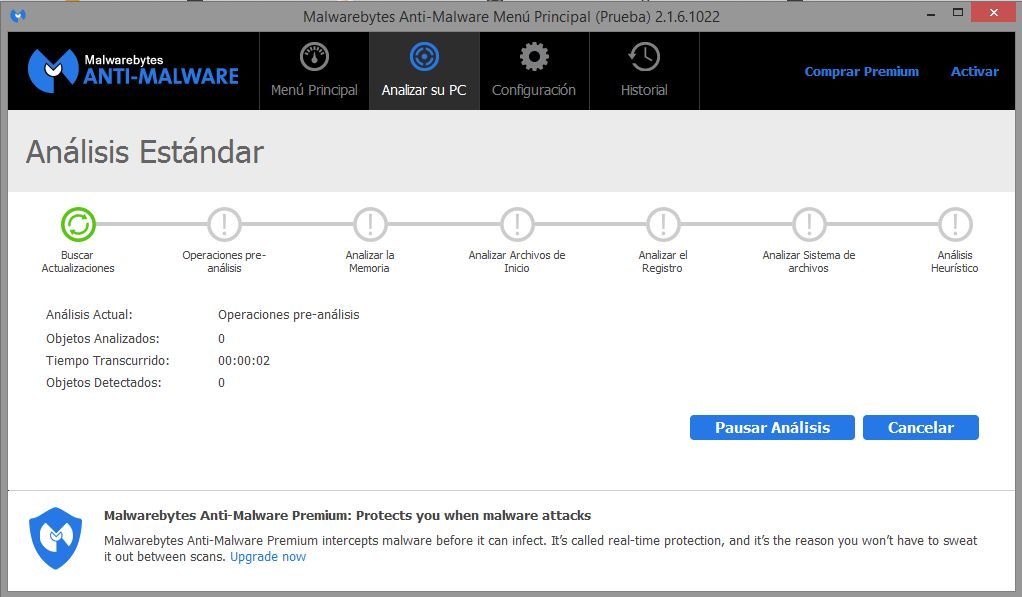Minimize the Malwarebytes window
The image size is (1022, 597).
tap(931, 13)
